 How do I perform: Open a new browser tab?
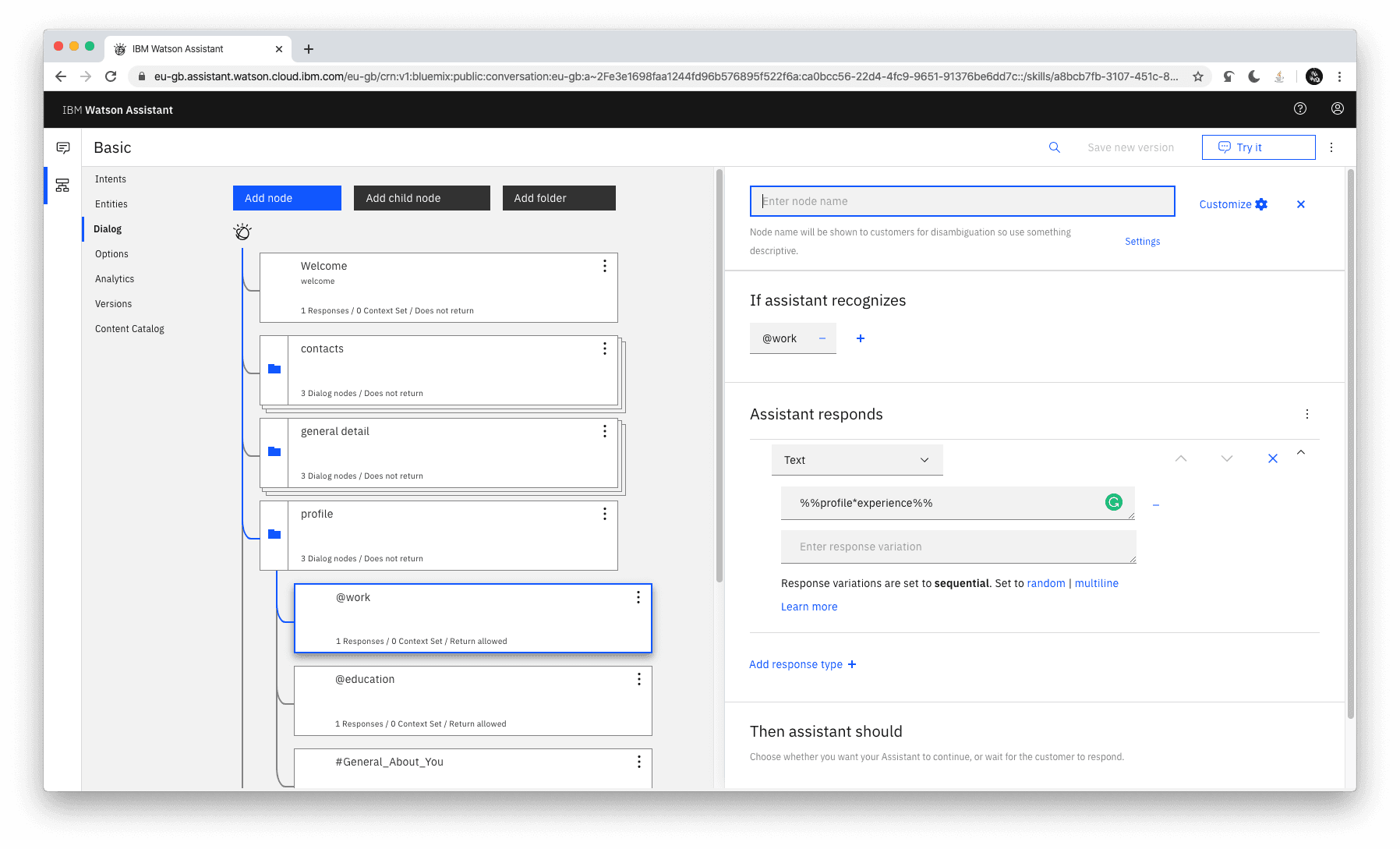pyautogui.click(x=309, y=49)
